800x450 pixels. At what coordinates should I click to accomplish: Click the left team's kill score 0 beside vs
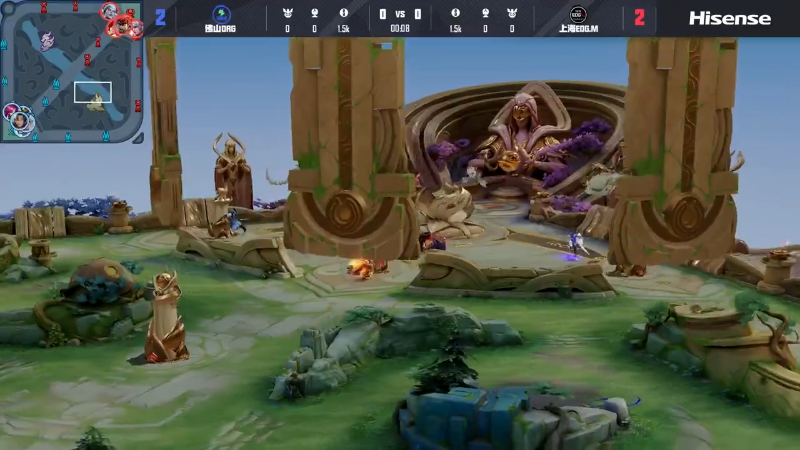coord(383,14)
